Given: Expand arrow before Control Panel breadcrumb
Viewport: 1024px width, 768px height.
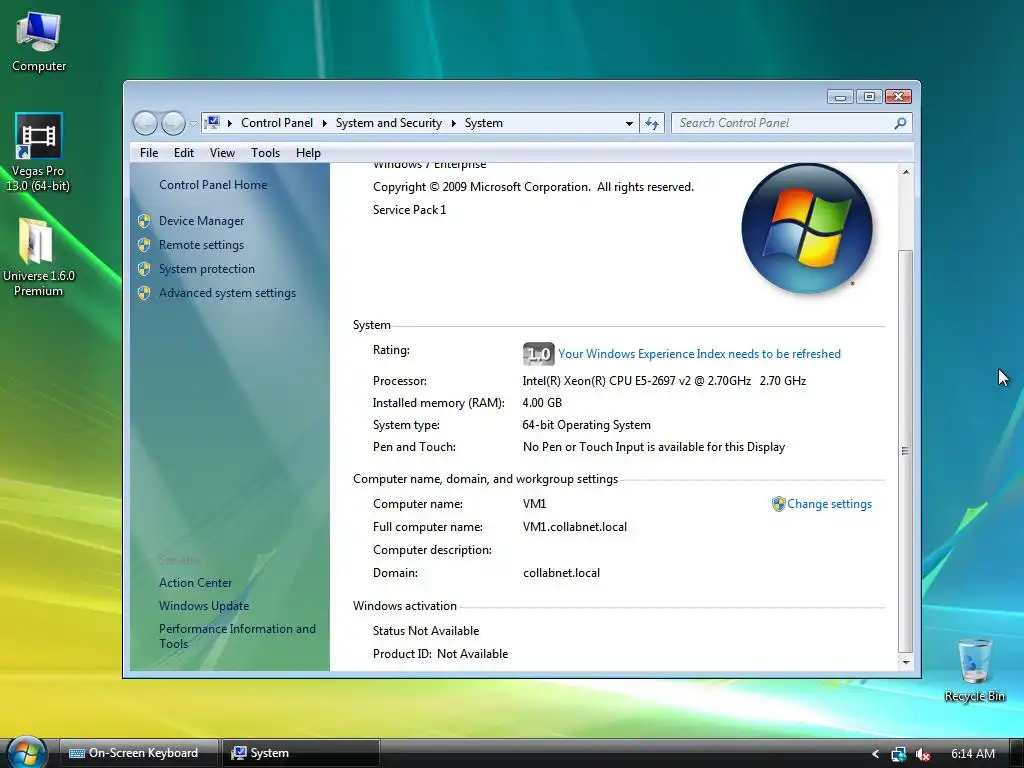Looking at the screenshot, I should coord(230,123).
